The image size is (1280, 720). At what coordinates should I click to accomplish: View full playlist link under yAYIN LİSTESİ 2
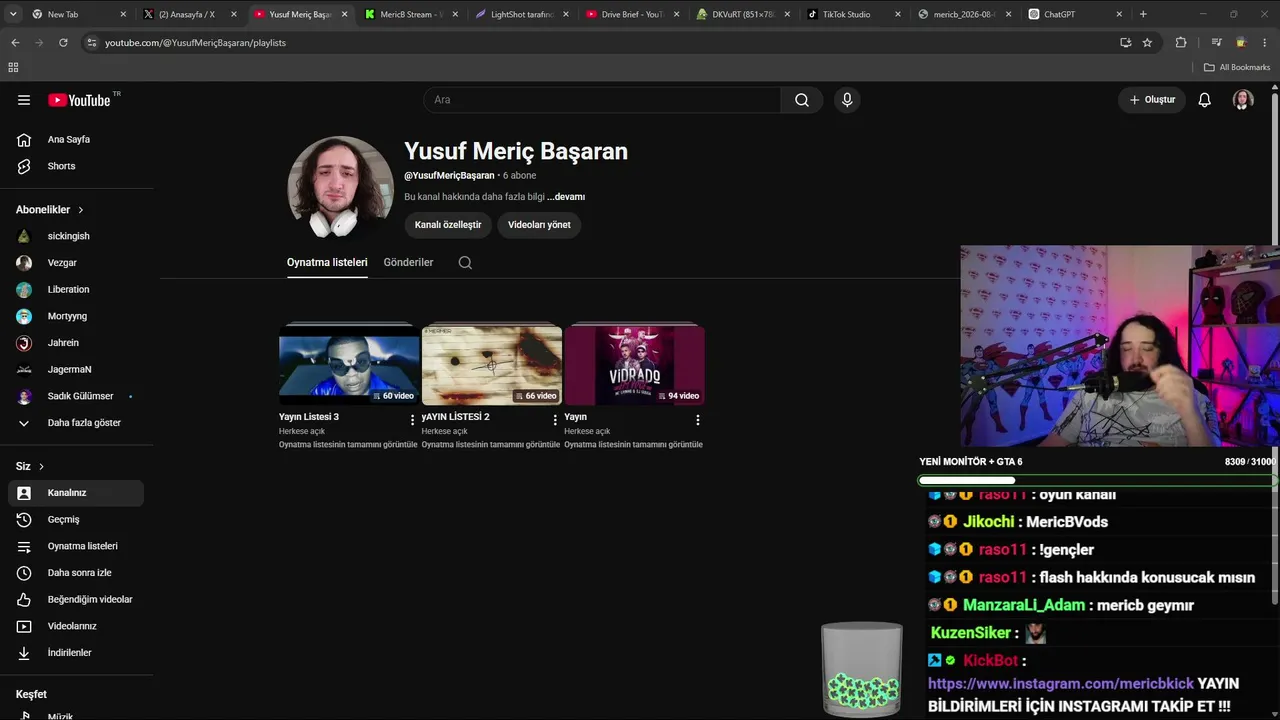click(x=491, y=444)
